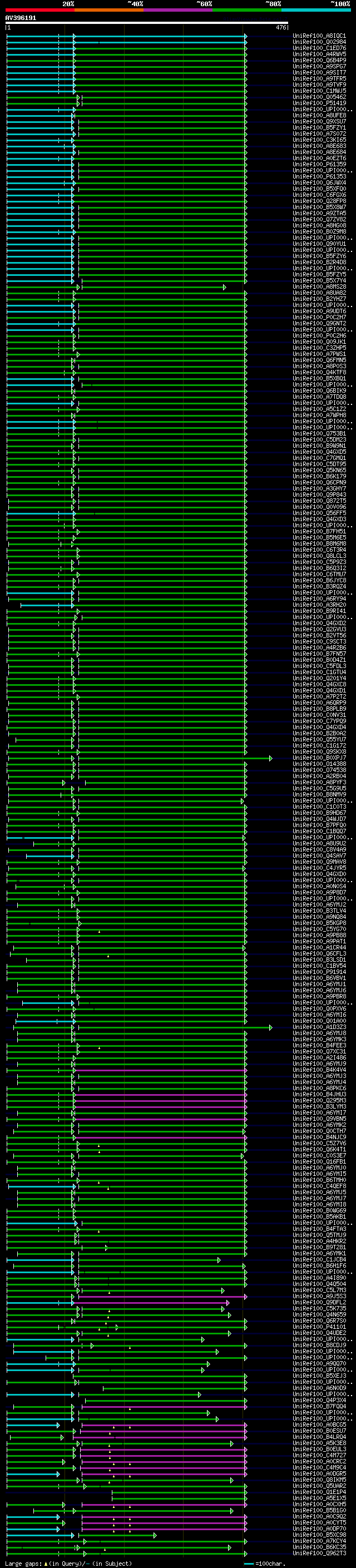Viewport: 356px width, 1568px height.
Task: Open hit UniRef100_A5K3E8
Action: click(319, 1443)
